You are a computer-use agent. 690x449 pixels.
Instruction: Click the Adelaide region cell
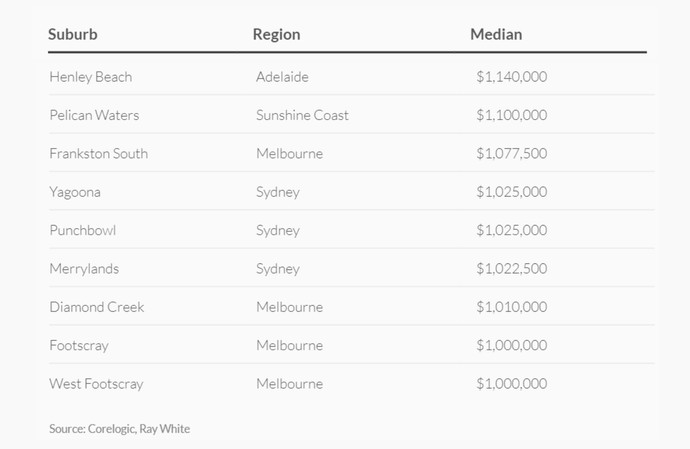[282, 77]
